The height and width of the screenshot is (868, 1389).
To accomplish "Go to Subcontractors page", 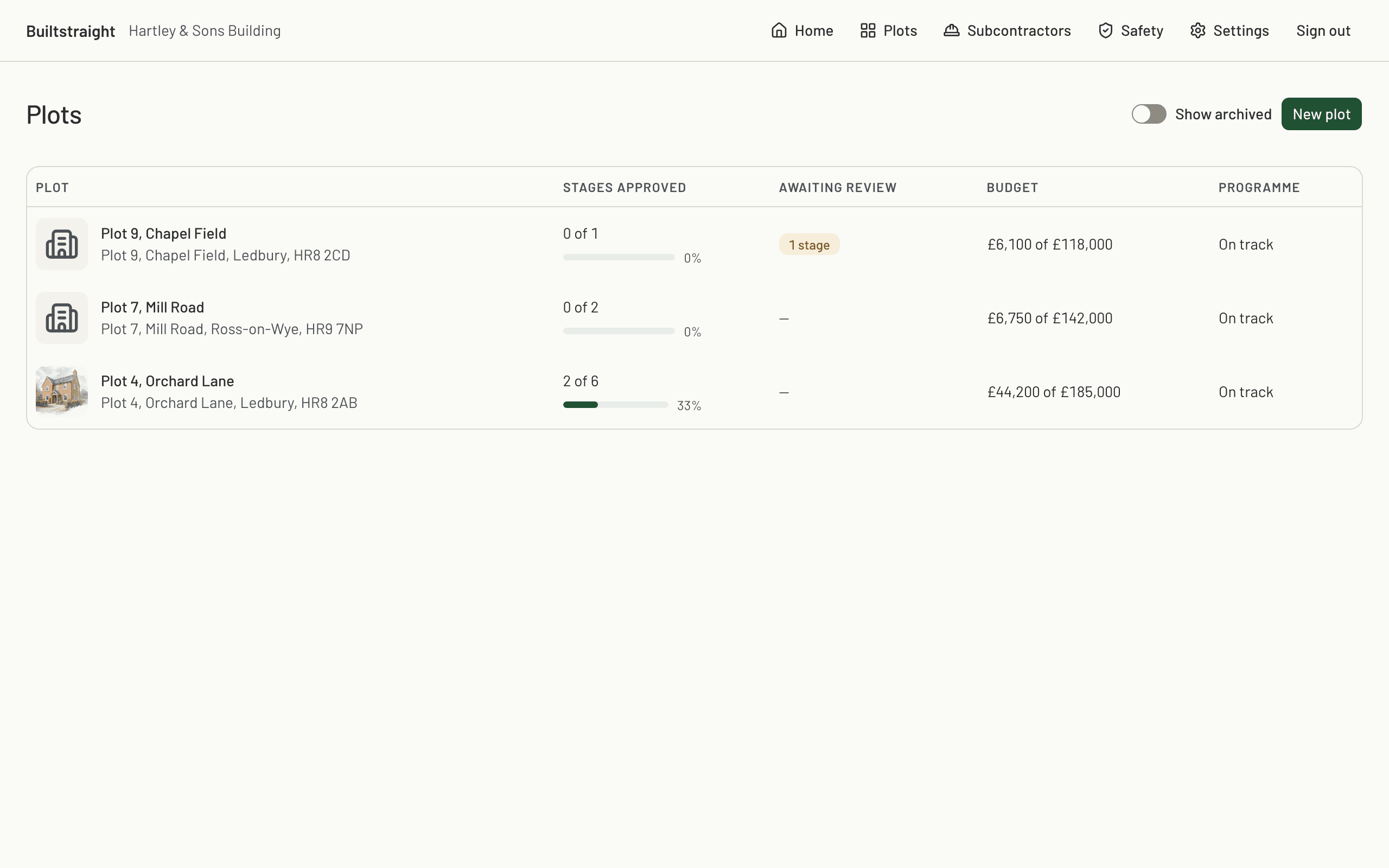I will coord(1008,30).
